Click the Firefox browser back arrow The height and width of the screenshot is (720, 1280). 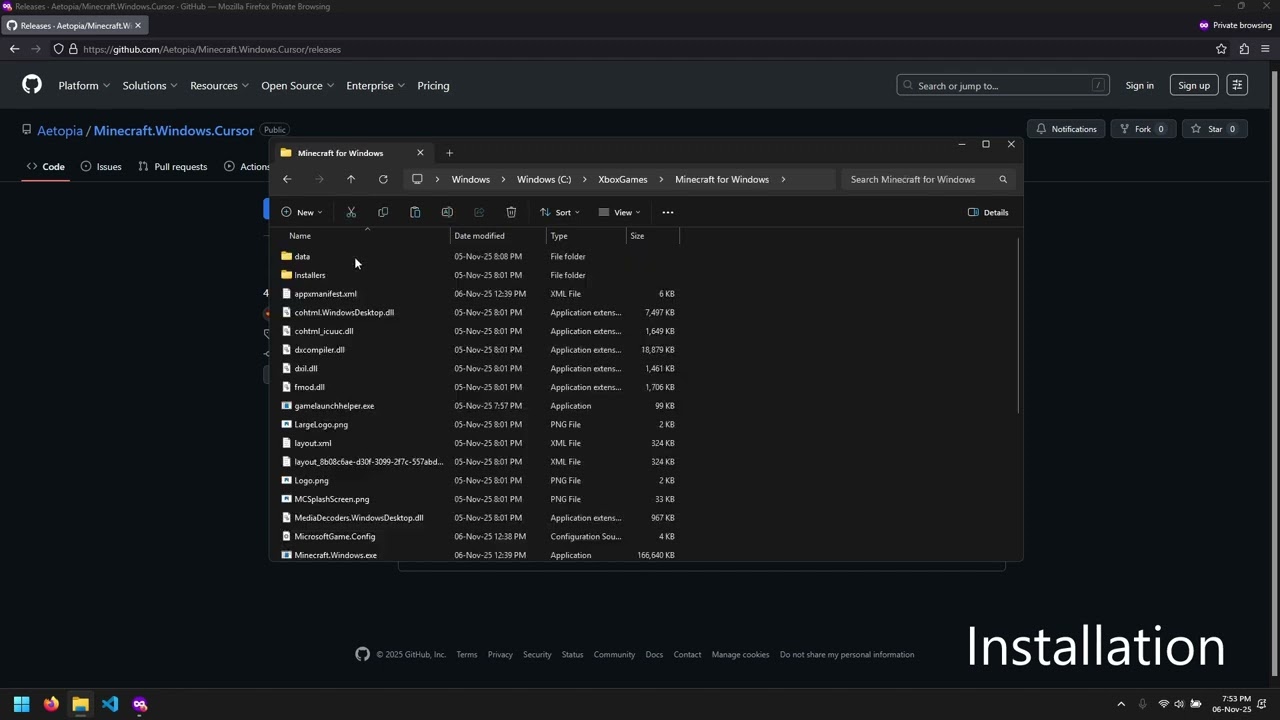[x=14, y=49]
